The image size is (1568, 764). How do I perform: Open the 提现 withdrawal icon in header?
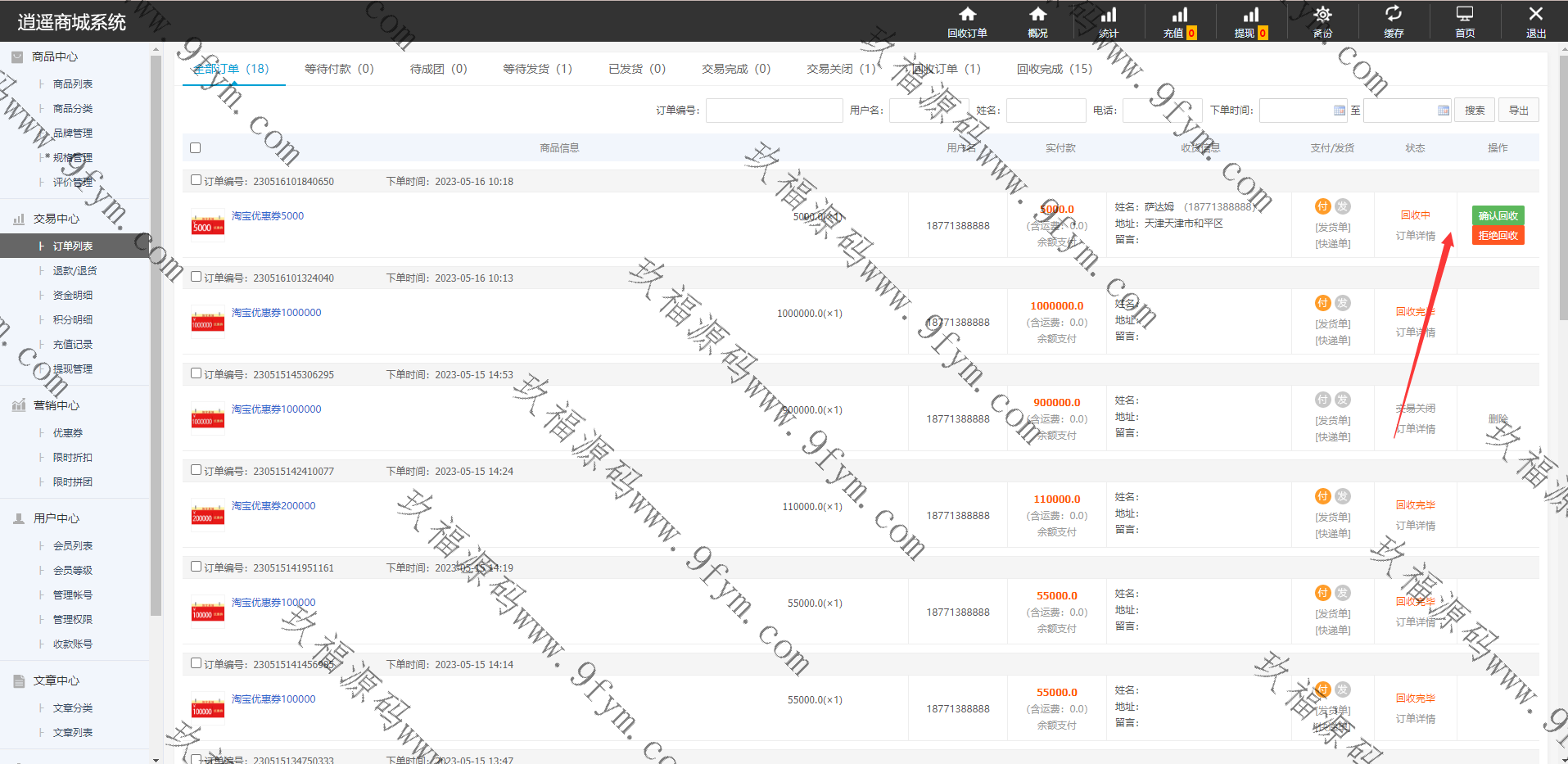1250,22
